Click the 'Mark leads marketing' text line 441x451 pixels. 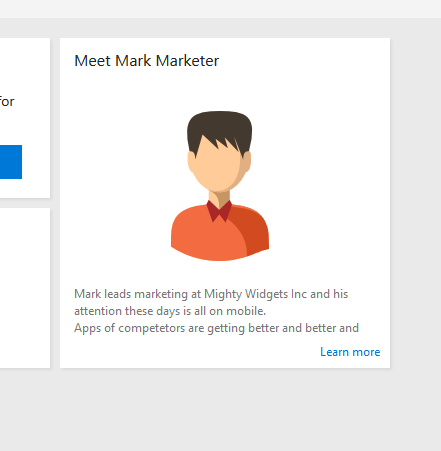[211, 294]
